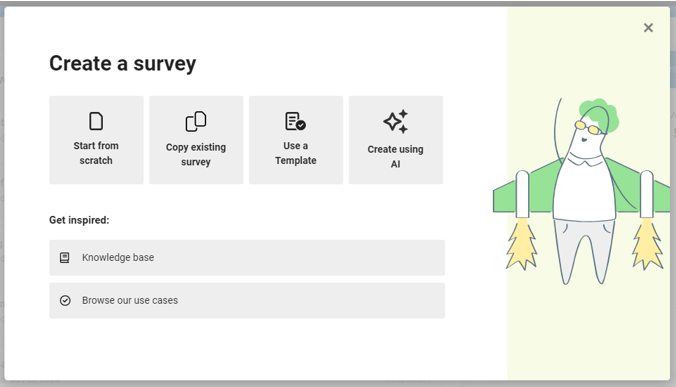The image size is (676, 387).
Task: Open Browse our use cases link
Action: coord(247,300)
